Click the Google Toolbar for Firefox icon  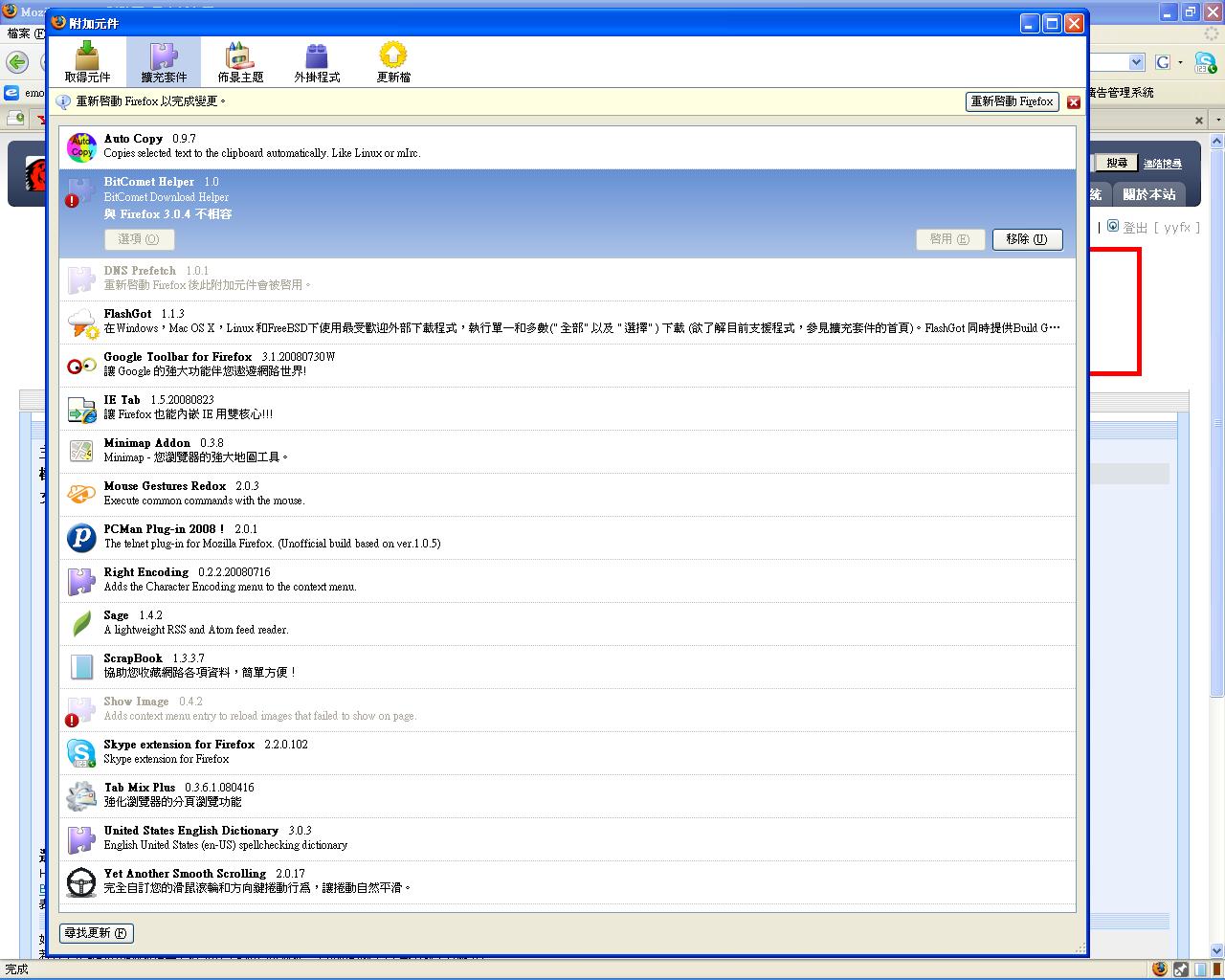tap(81, 365)
